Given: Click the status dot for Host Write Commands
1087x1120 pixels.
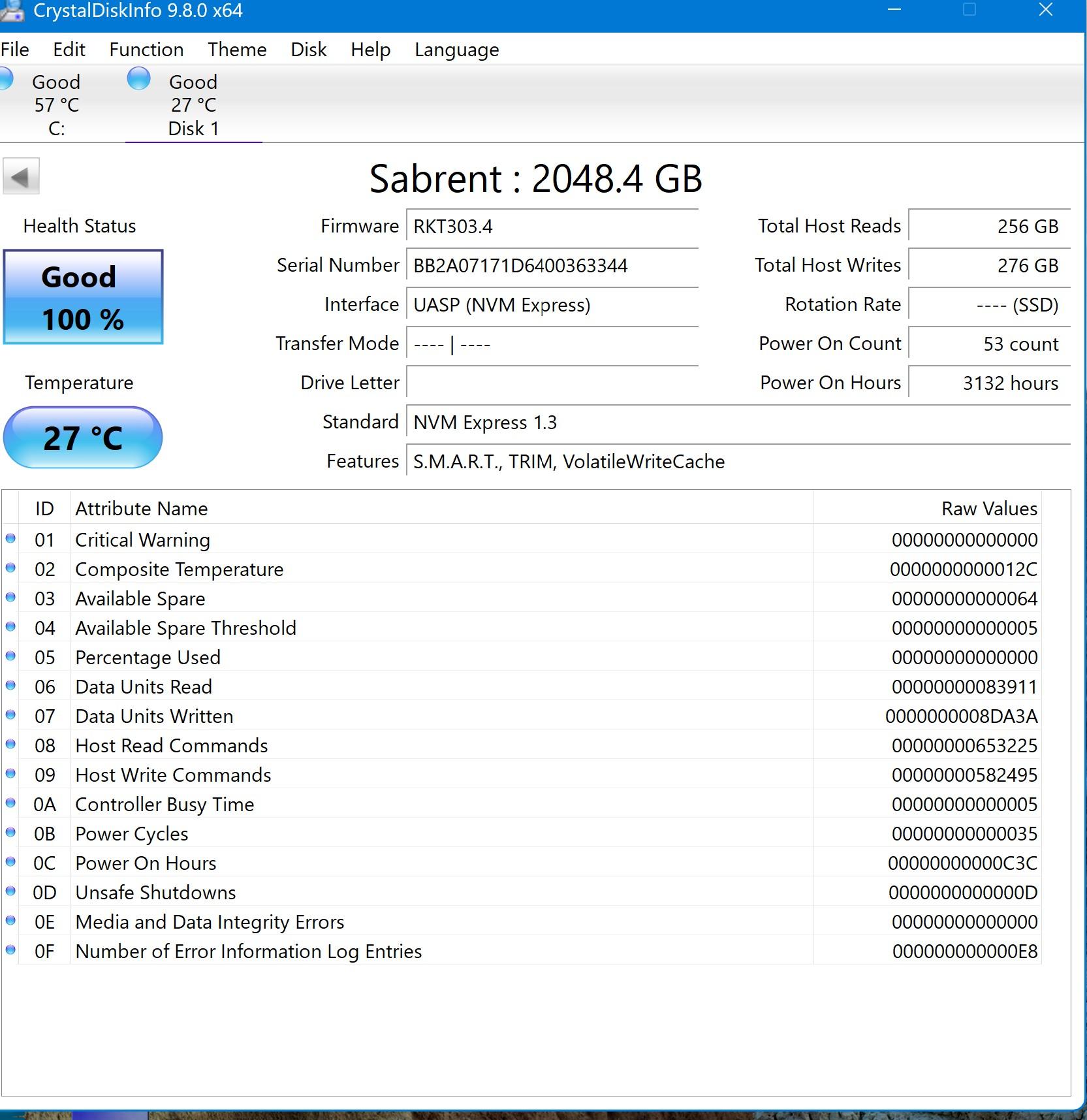Looking at the screenshot, I should pos(10,774).
